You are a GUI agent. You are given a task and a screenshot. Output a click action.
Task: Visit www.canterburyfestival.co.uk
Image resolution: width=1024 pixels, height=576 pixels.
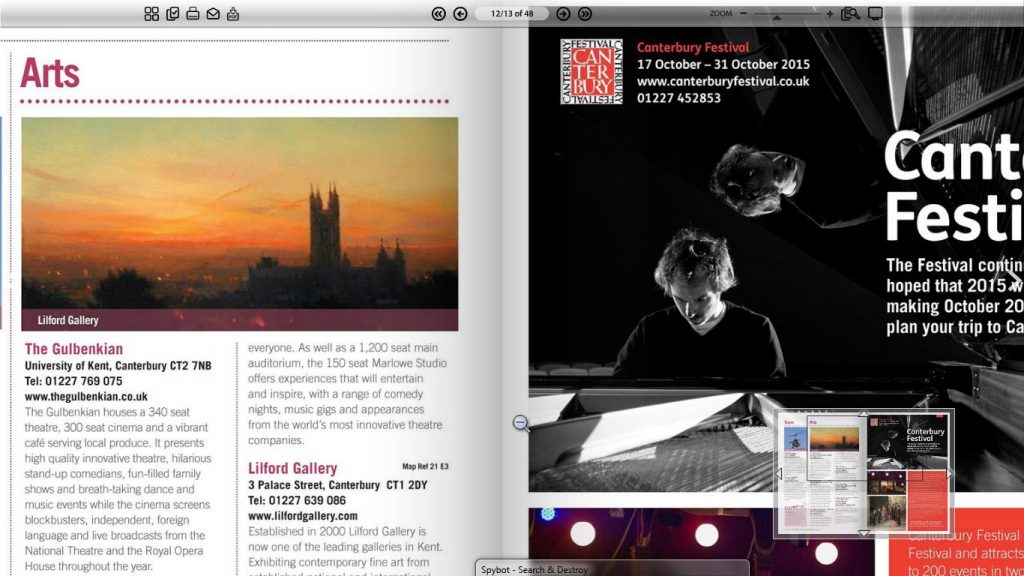tap(723, 82)
